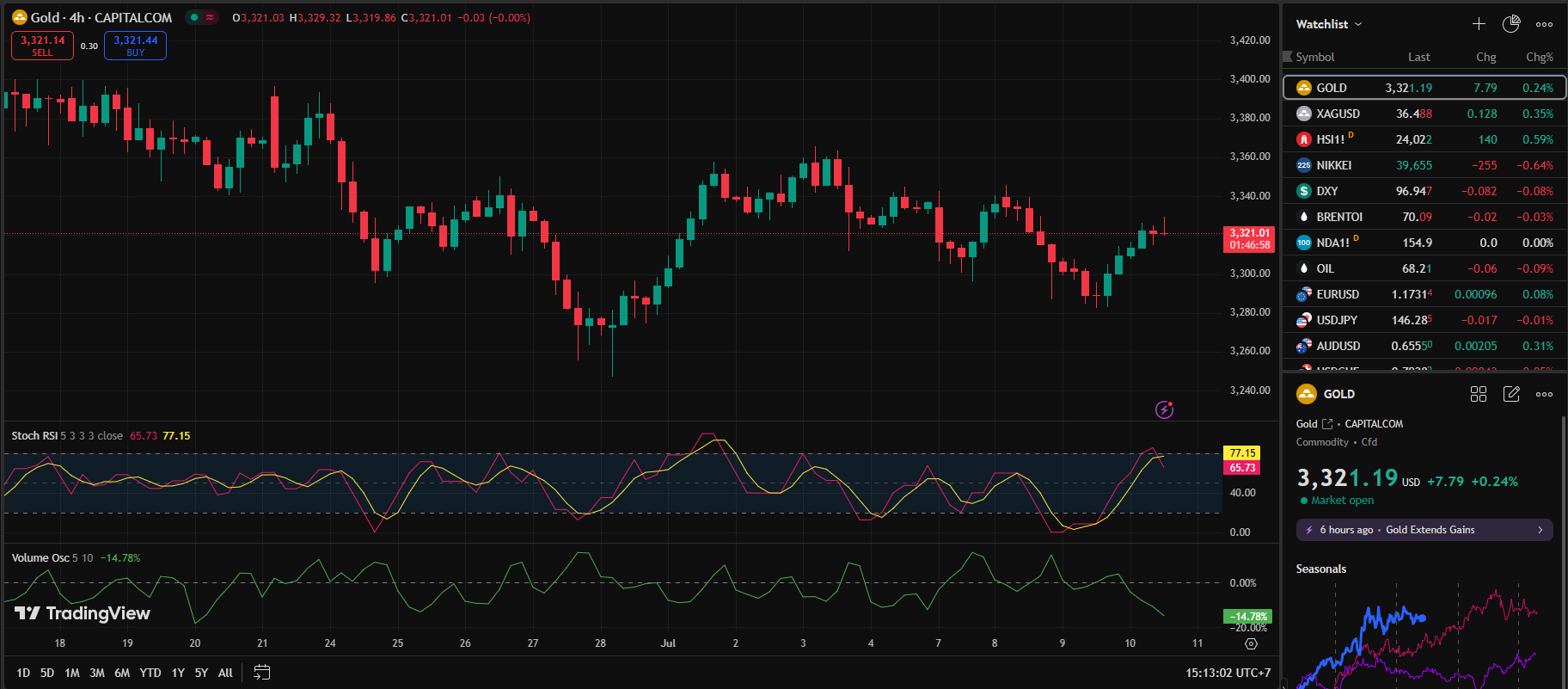
Task: Add a symbol to the watchlist
Action: tap(1479, 24)
